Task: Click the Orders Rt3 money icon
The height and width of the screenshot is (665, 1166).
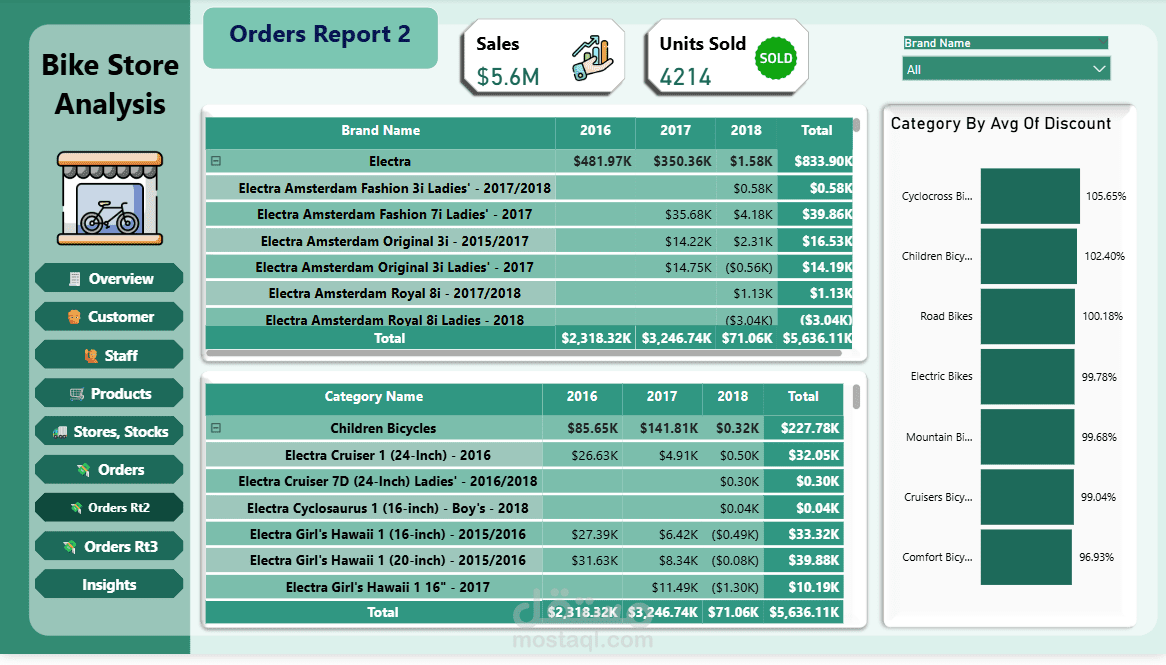Action: click(x=70, y=547)
